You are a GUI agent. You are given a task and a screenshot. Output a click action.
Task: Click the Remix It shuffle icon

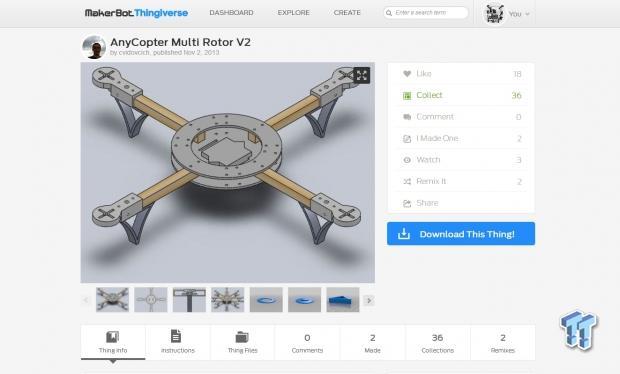coord(407,181)
